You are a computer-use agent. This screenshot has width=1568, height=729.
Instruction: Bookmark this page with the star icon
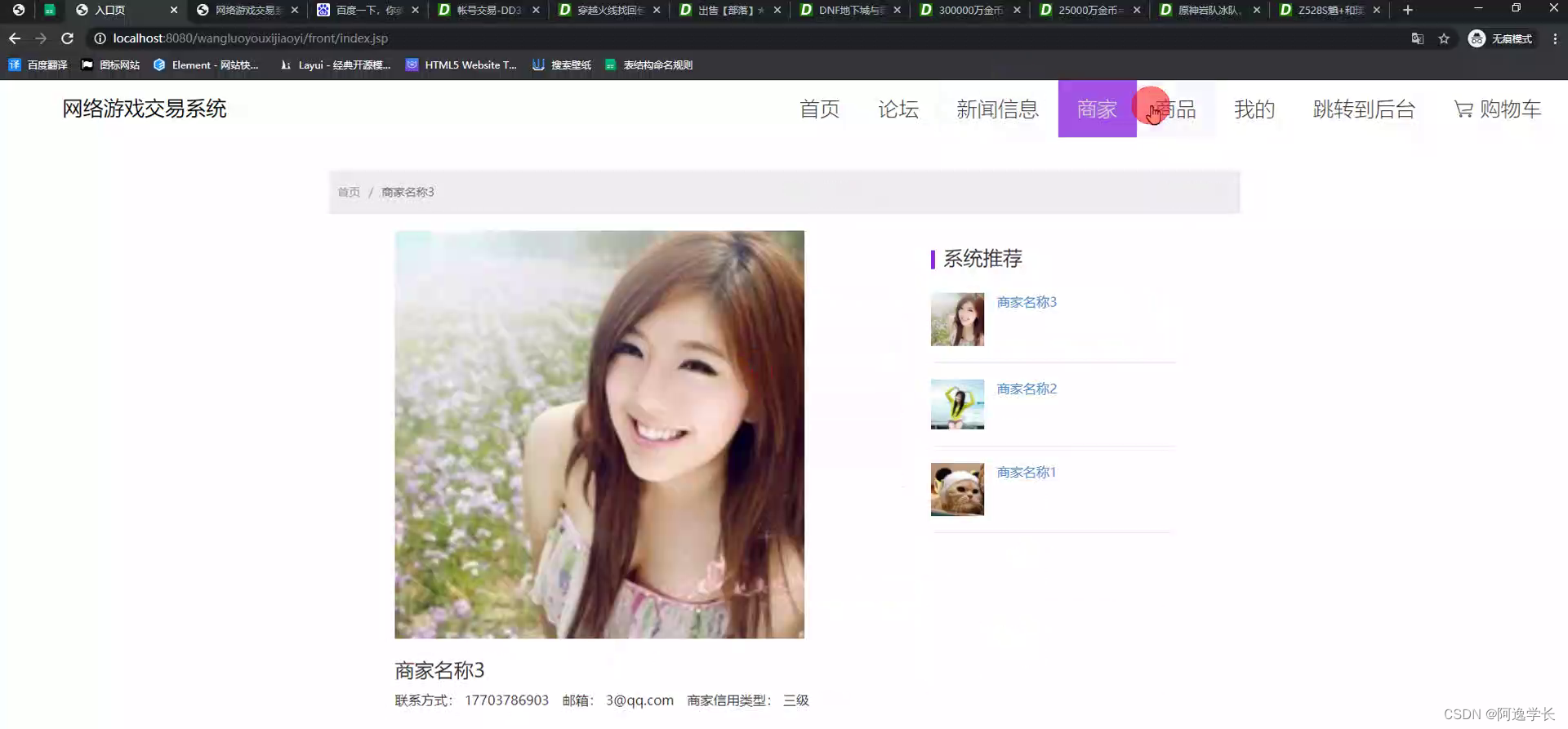1444,38
